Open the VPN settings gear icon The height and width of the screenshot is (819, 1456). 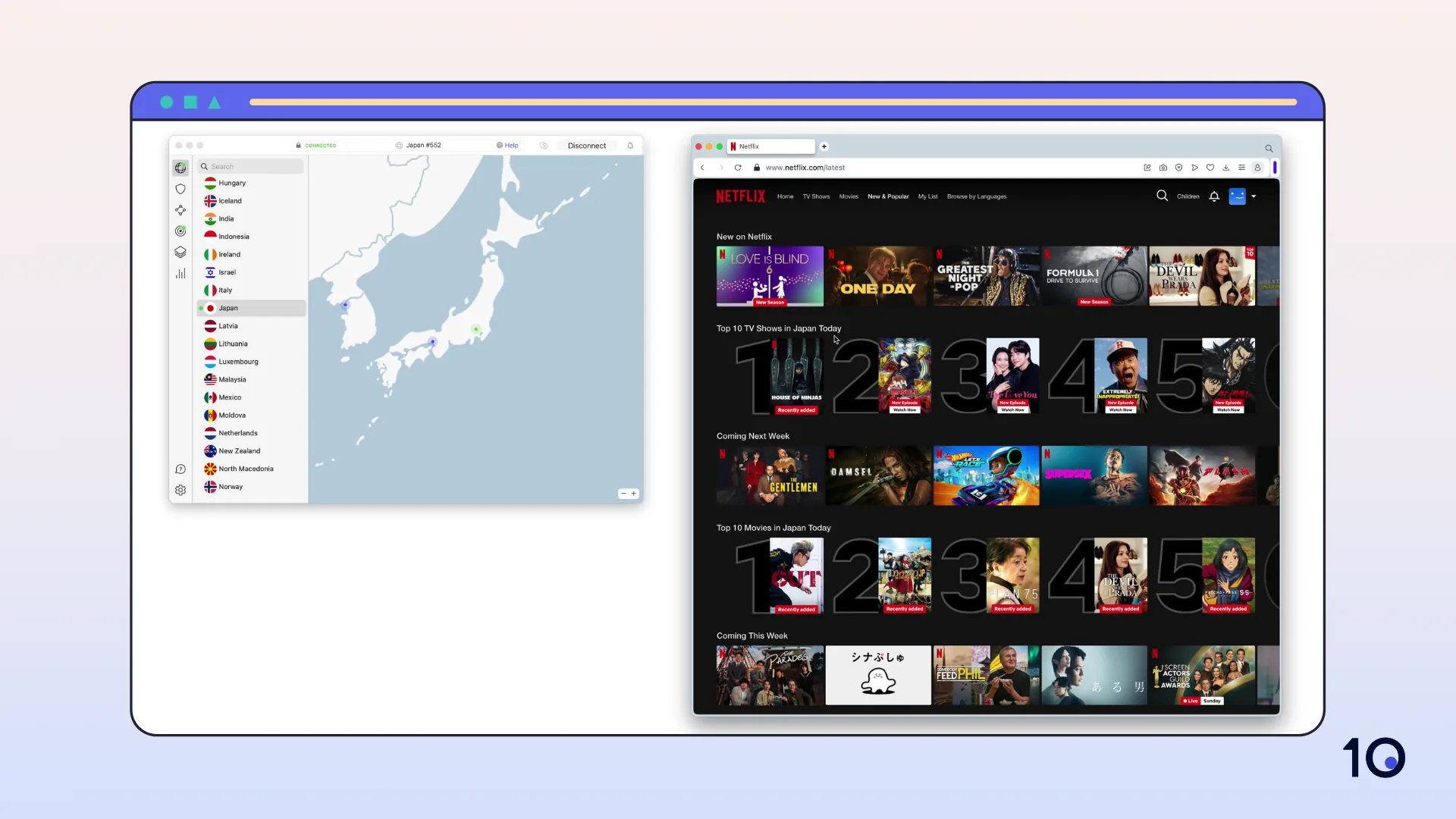click(x=180, y=491)
